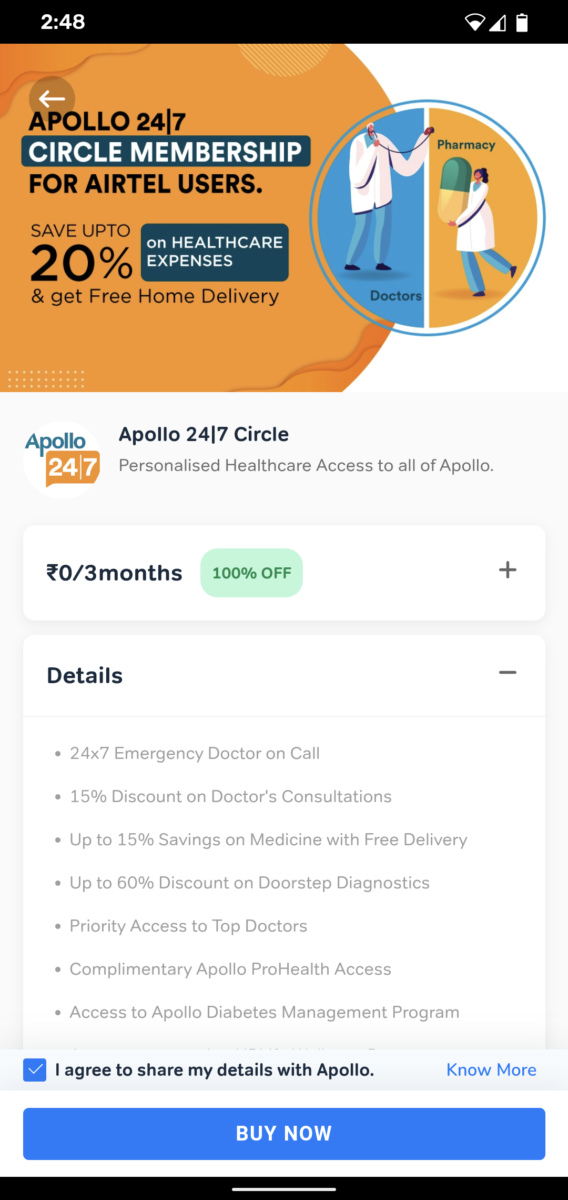Tap the back arrow icon
This screenshot has width=568, height=1200.
52,99
